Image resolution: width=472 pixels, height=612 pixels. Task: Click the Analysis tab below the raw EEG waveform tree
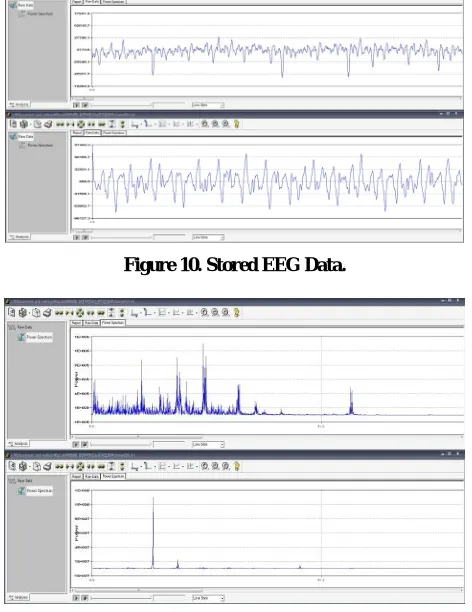click(x=19, y=237)
